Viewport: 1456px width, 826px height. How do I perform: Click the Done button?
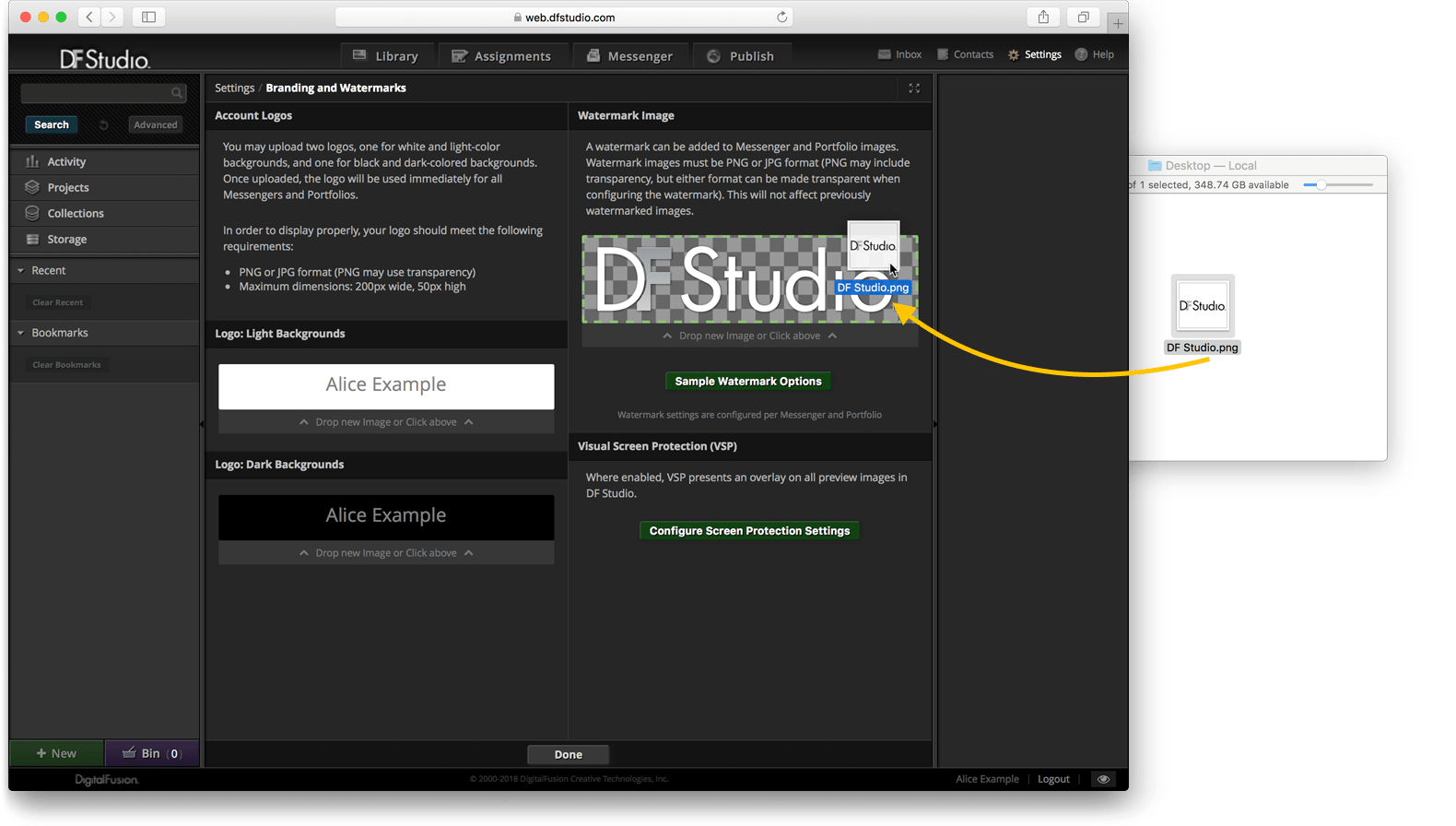coord(569,754)
